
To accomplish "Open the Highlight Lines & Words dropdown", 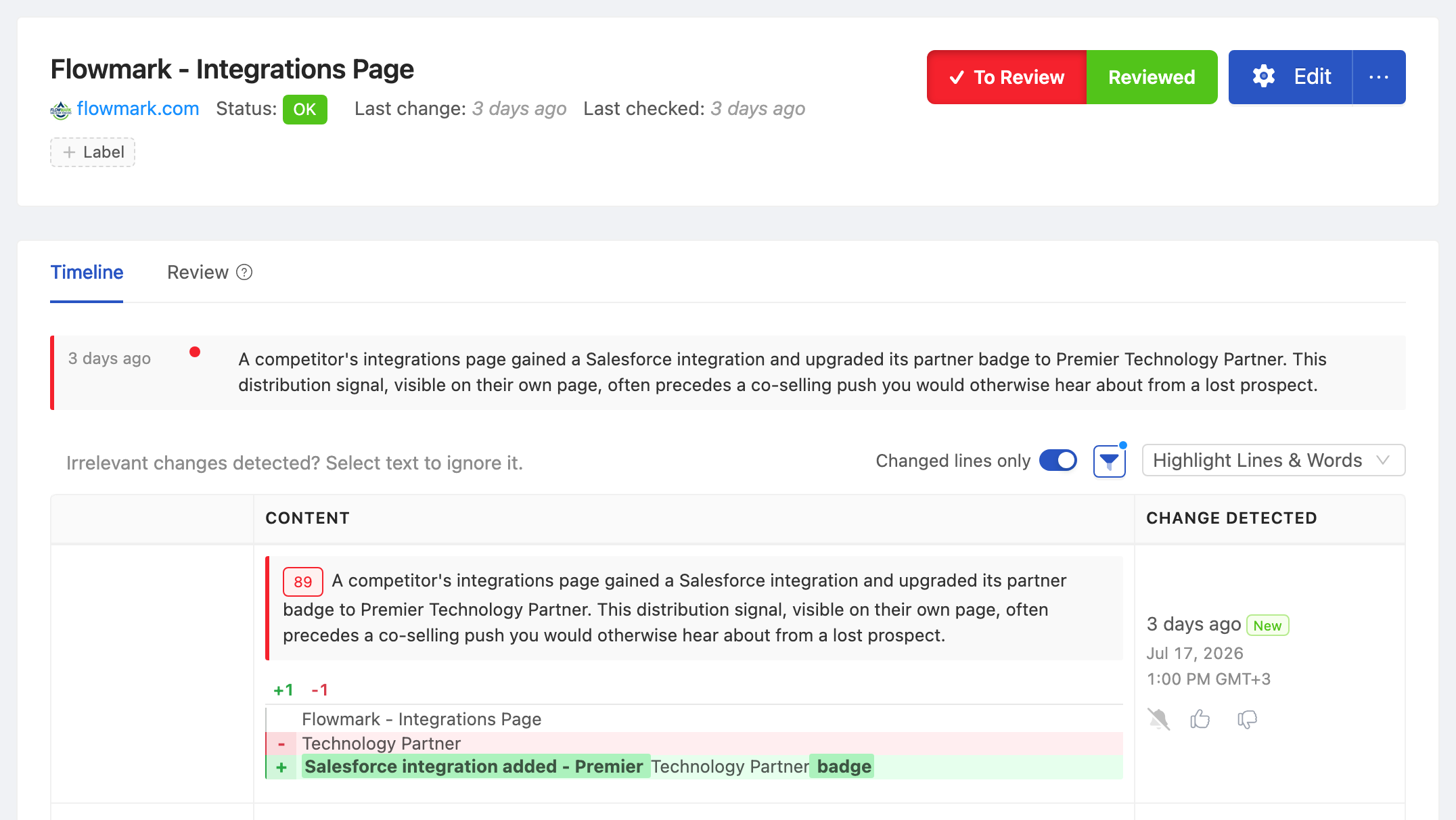I will point(1273,461).
